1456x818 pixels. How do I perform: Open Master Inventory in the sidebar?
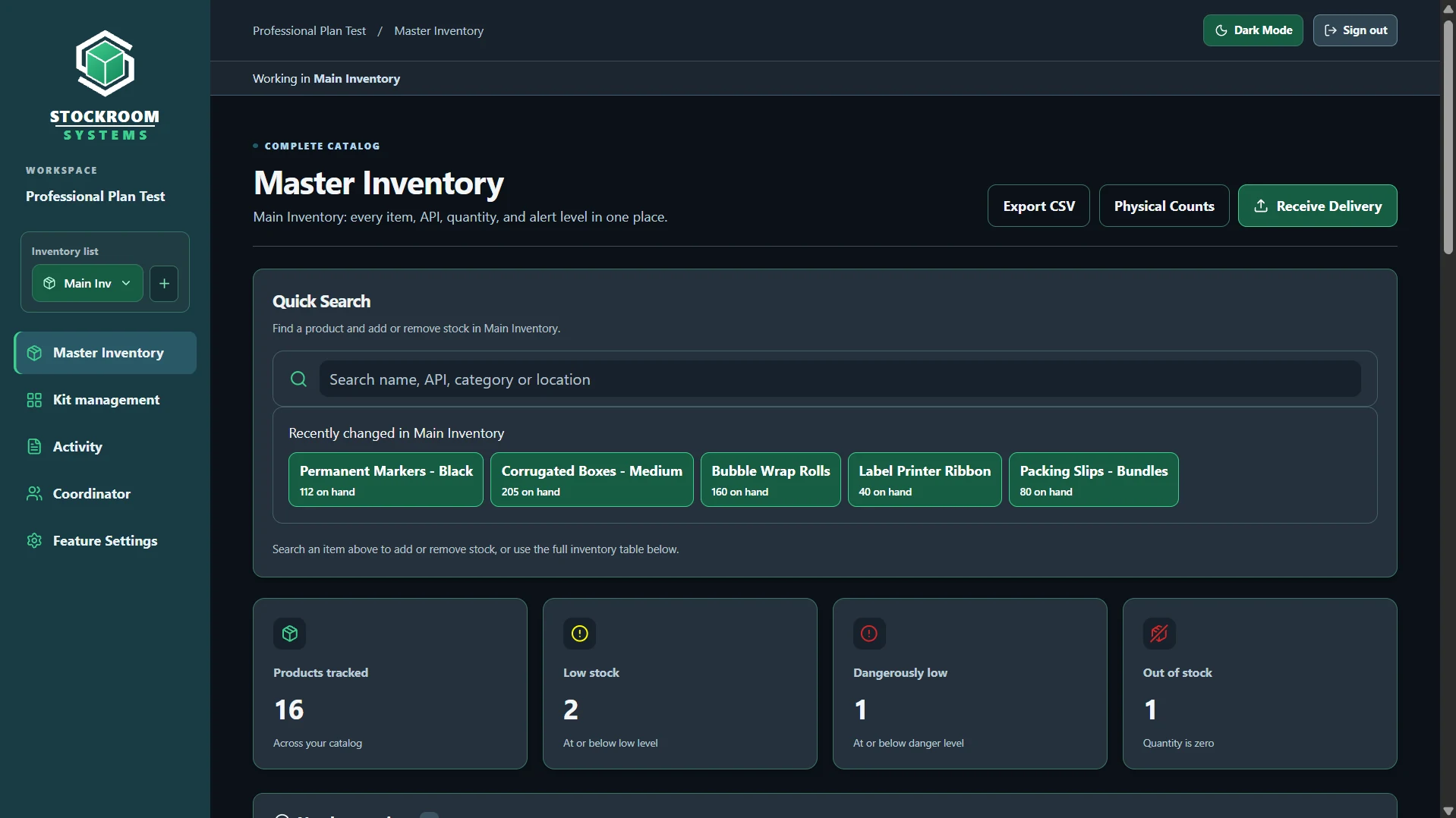106,353
